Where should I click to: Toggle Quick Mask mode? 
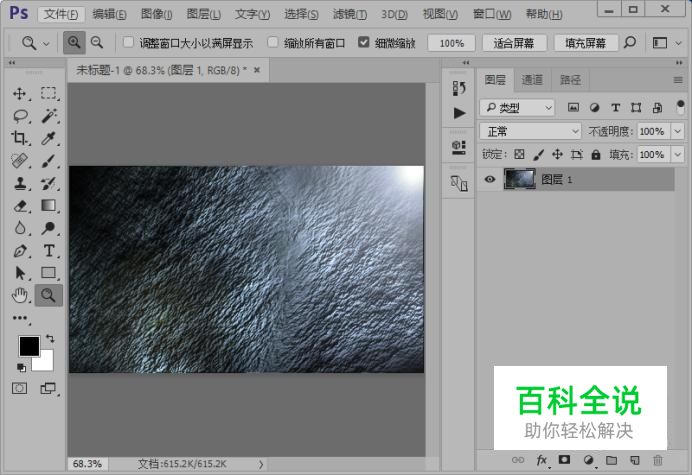click(19, 388)
